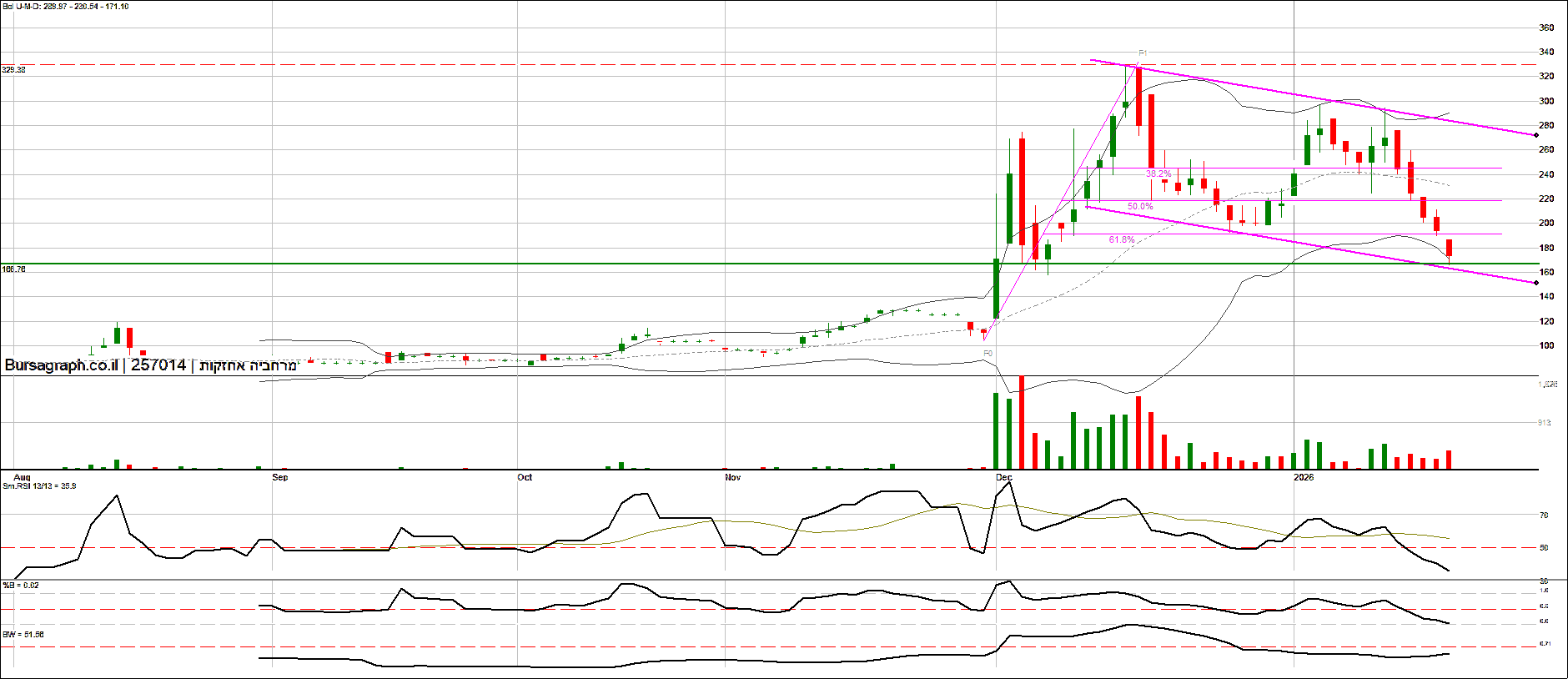Select the 61.8% Fibonacci level label
This screenshot has height=679, width=1568.
pyautogui.click(x=1122, y=240)
